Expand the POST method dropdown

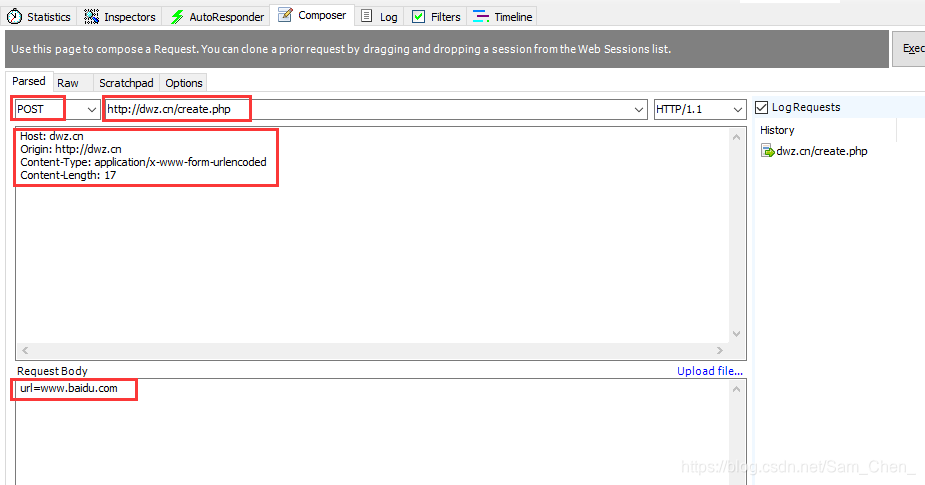coord(91,109)
